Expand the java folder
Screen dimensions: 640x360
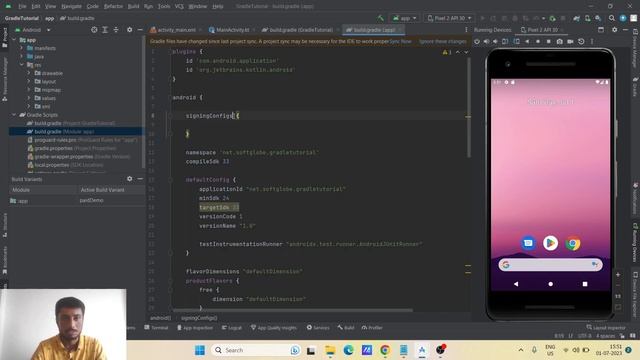coord(22,56)
